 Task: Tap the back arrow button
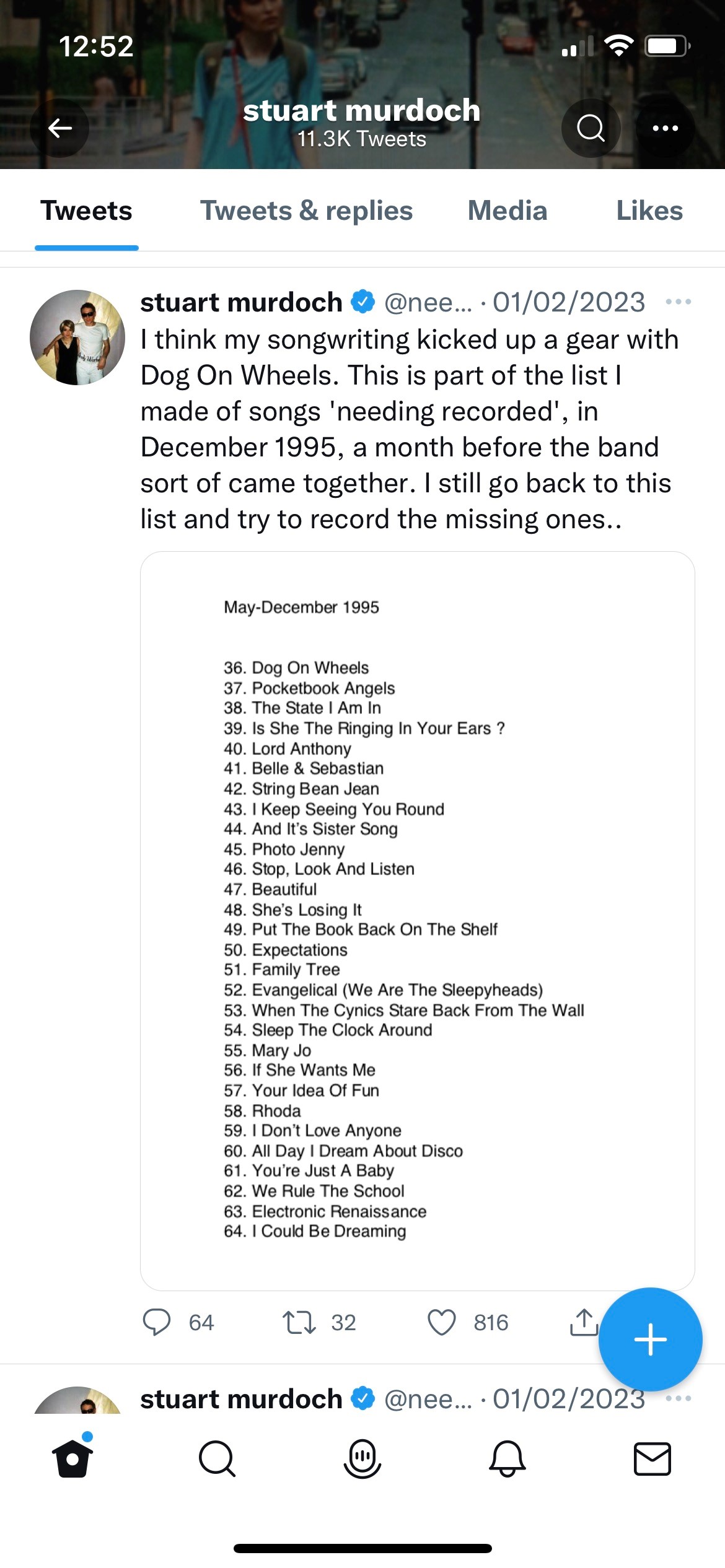[60, 128]
